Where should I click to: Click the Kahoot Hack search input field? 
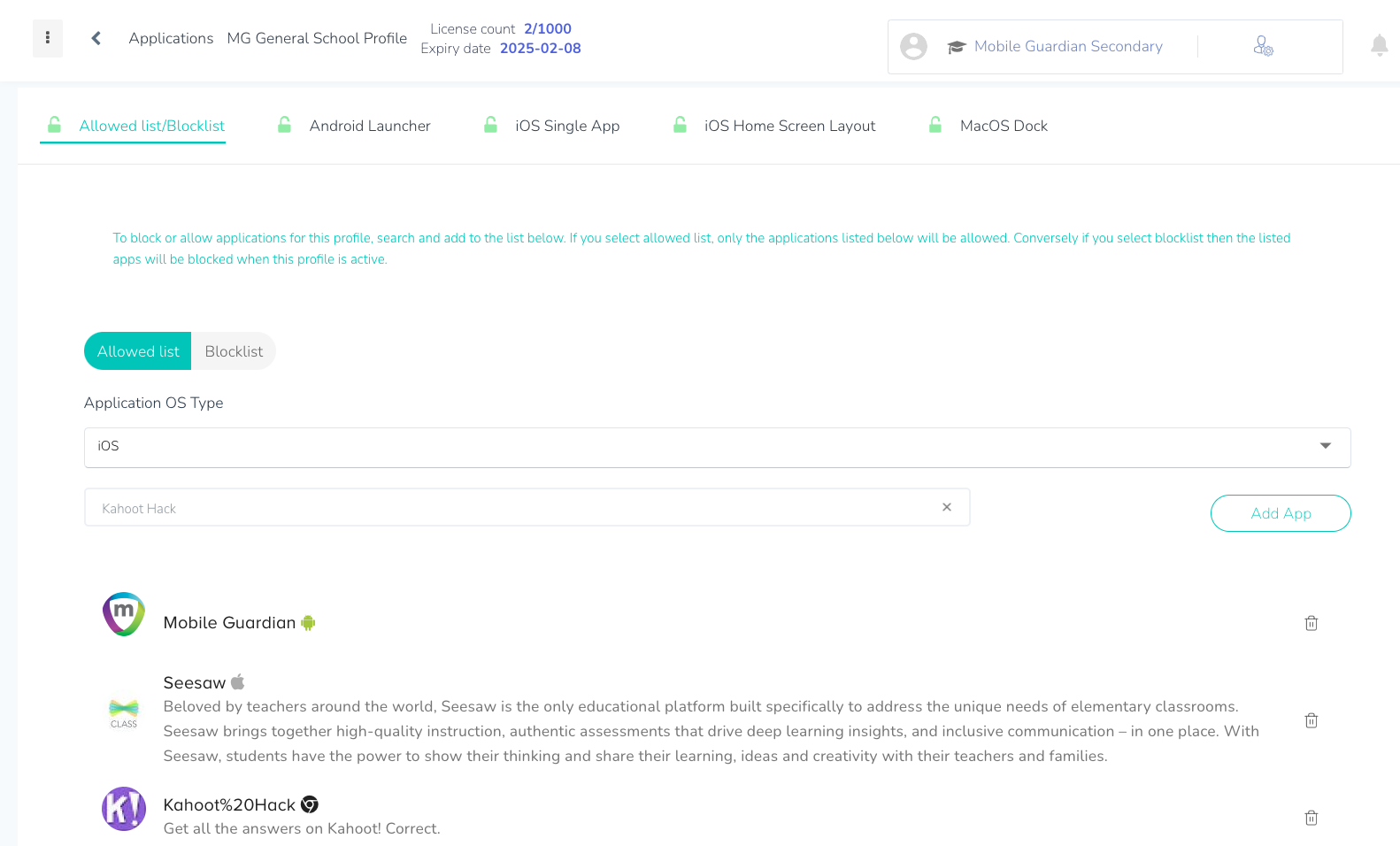(x=527, y=508)
